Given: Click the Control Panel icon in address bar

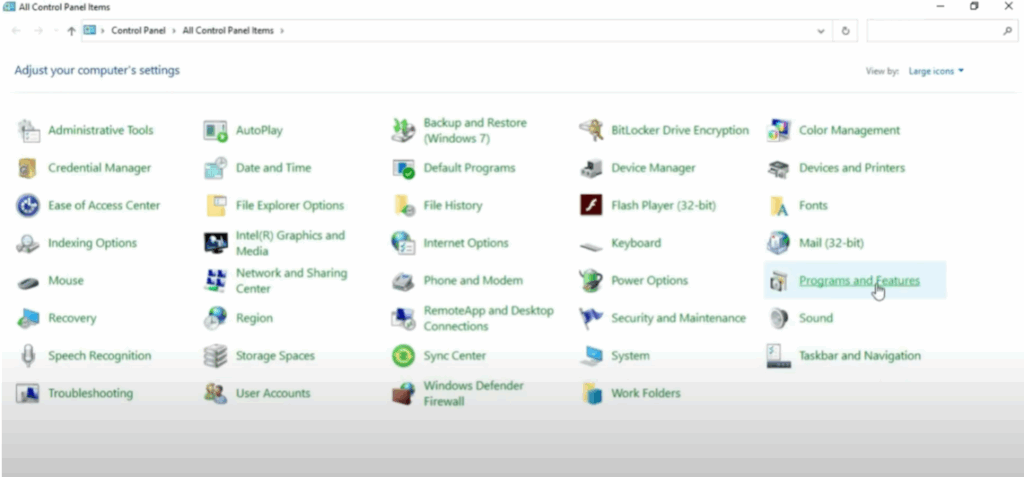Looking at the screenshot, I should coord(89,30).
